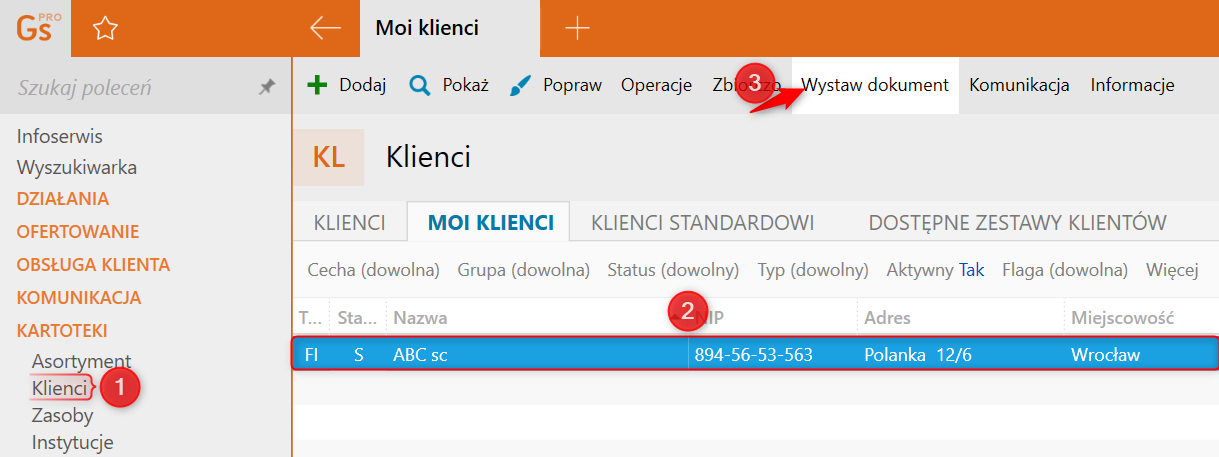Click the Wystaw dokument button

coord(875,85)
